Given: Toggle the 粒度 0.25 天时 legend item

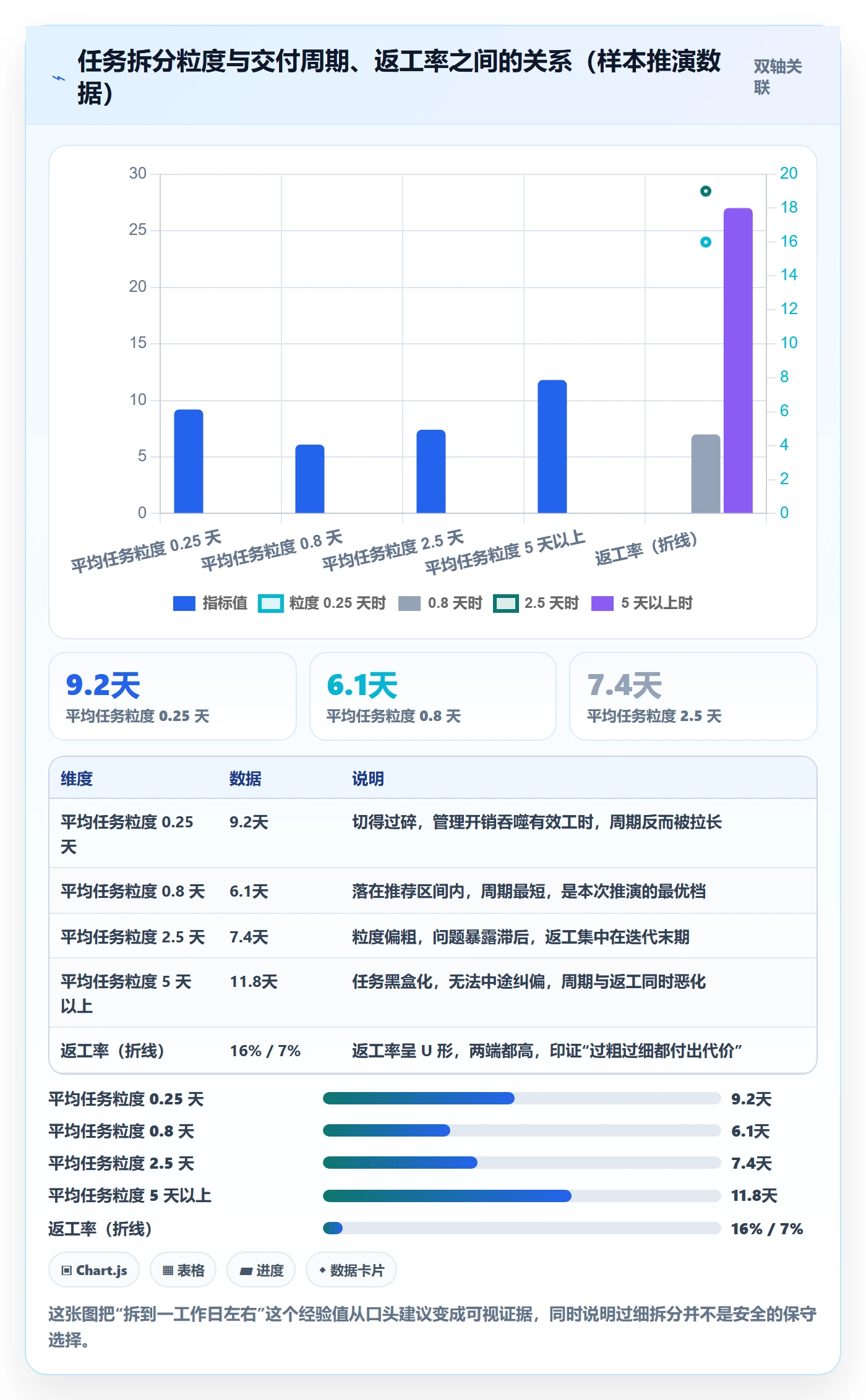Looking at the screenshot, I should tap(321, 603).
